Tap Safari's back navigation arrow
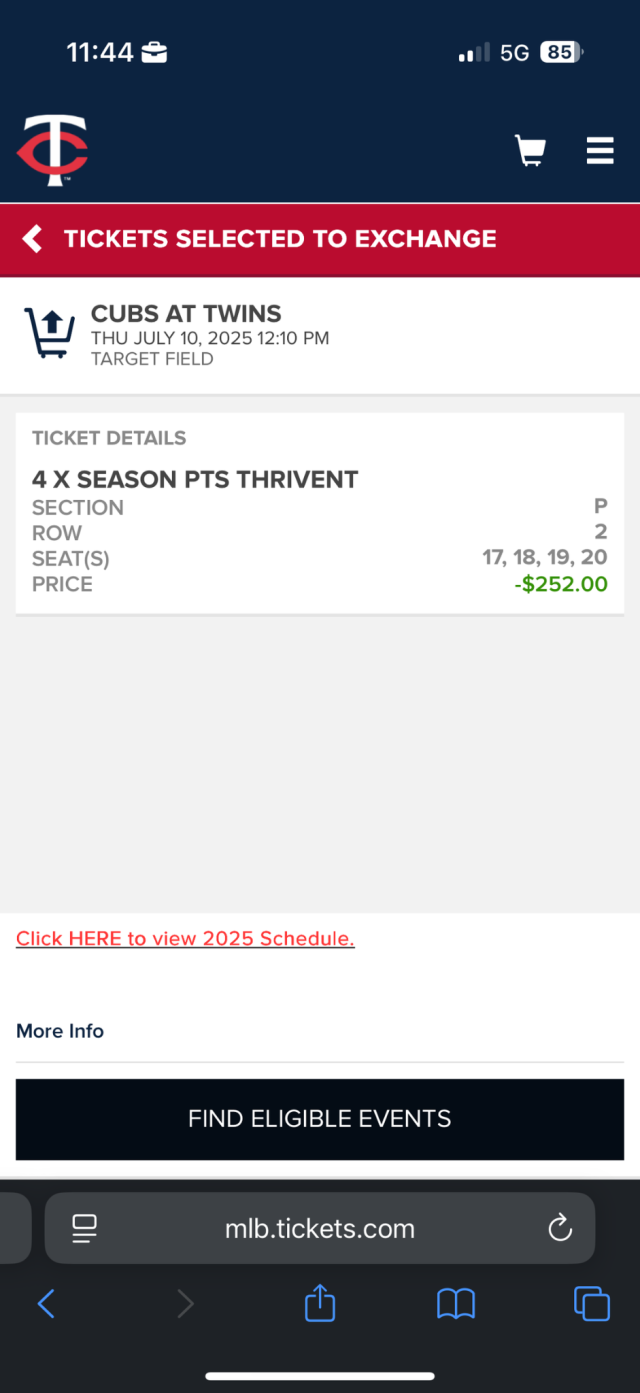 pyautogui.click(x=46, y=1303)
